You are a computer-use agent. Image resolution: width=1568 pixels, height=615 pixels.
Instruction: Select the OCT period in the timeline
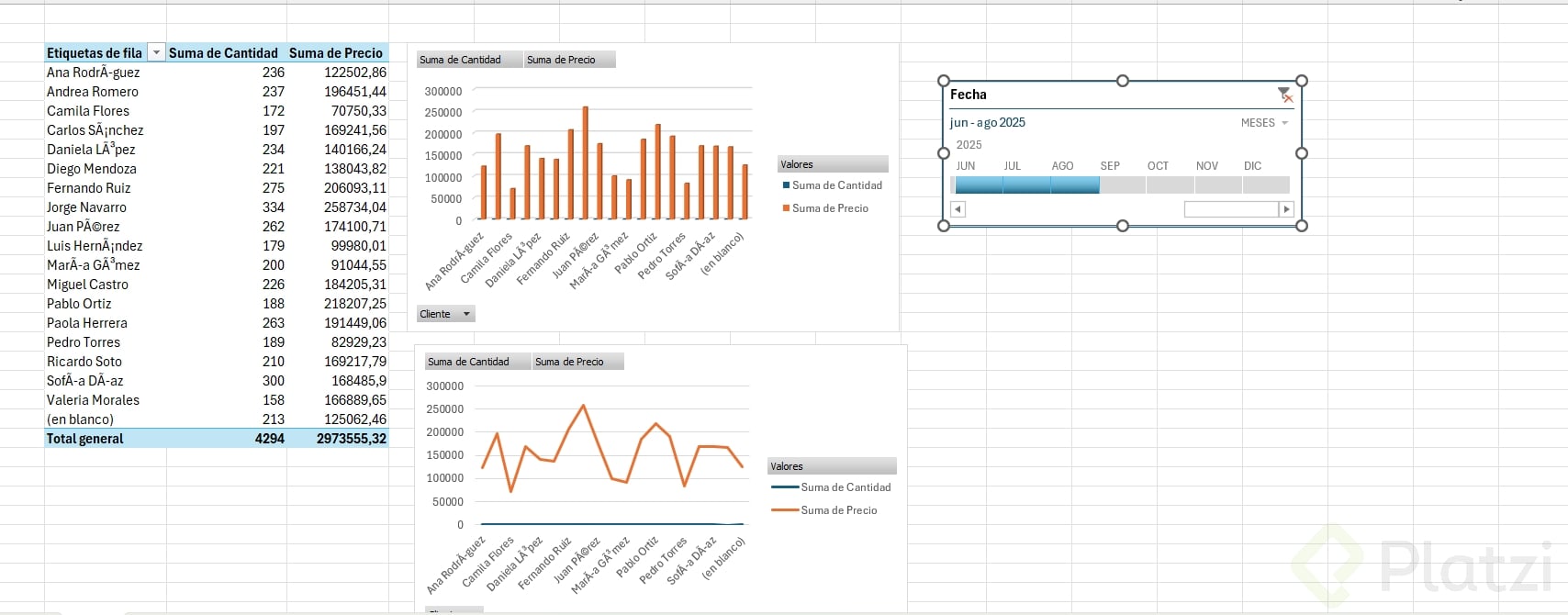coord(1170,184)
